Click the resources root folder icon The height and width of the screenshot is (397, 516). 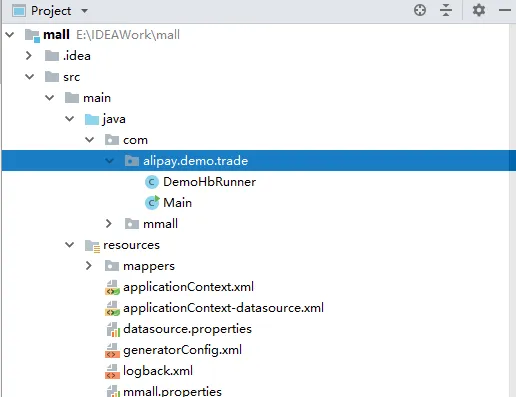pos(92,246)
